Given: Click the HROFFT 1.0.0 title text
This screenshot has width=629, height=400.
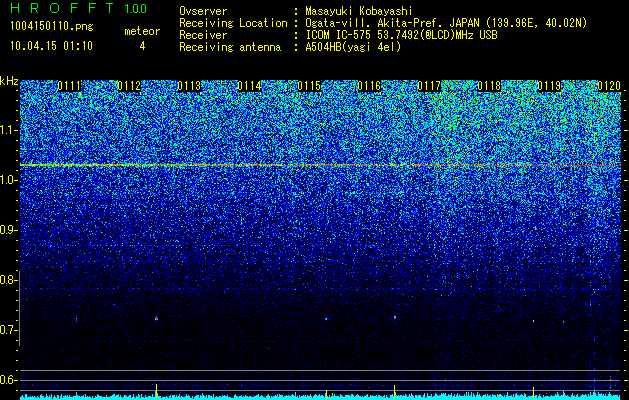Looking at the screenshot, I should pyautogui.click(x=78, y=8).
